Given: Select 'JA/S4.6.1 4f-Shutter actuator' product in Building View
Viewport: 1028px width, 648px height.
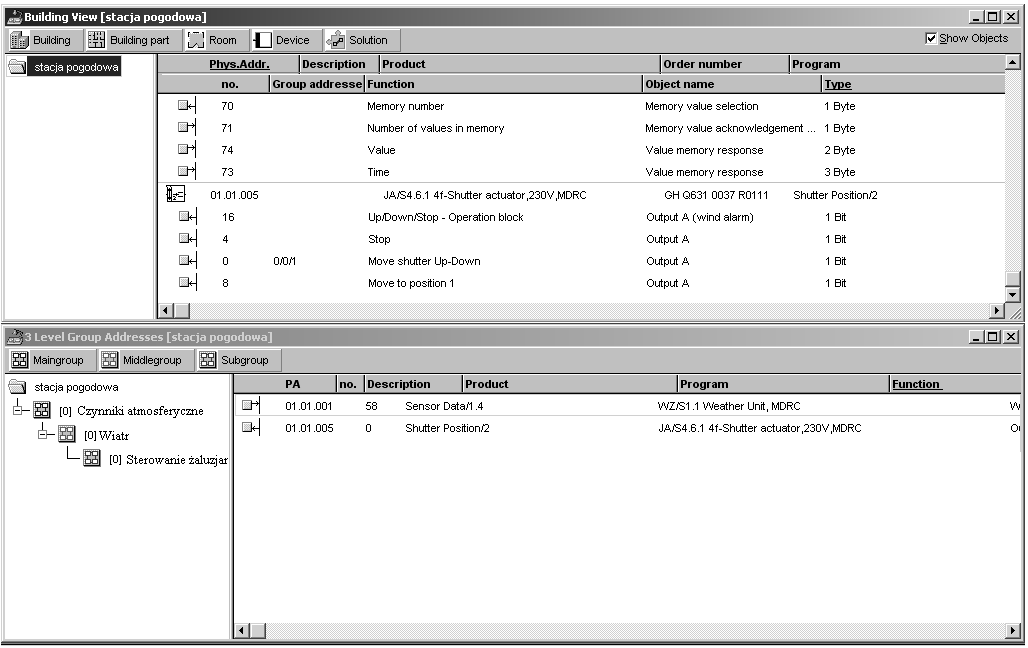Looking at the screenshot, I should (484, 195).
